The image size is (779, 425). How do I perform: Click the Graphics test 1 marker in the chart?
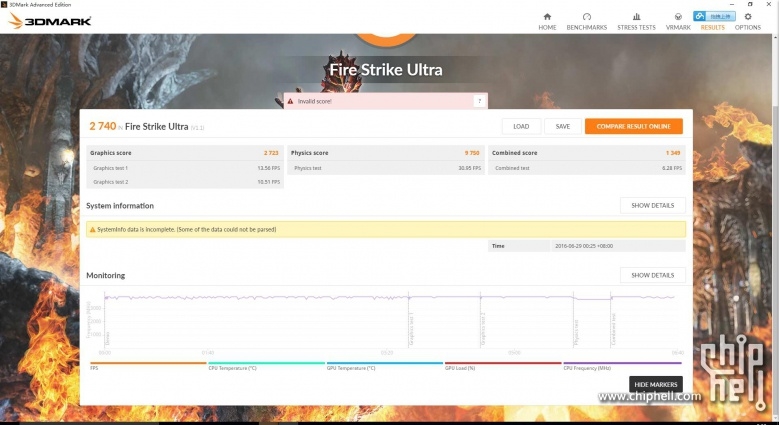click(411, 329)
